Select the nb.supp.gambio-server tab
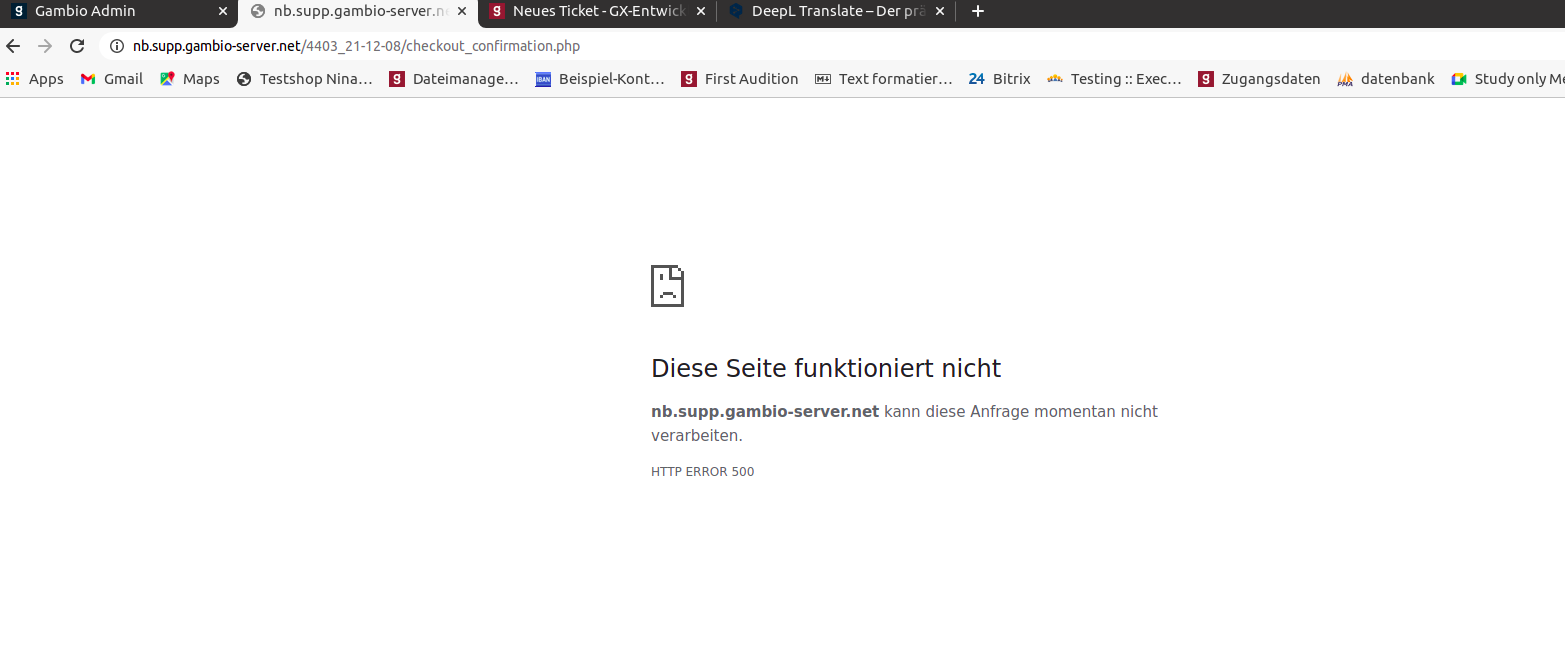The width and height of the screenshot is (1565, 661). click(358, 12)
